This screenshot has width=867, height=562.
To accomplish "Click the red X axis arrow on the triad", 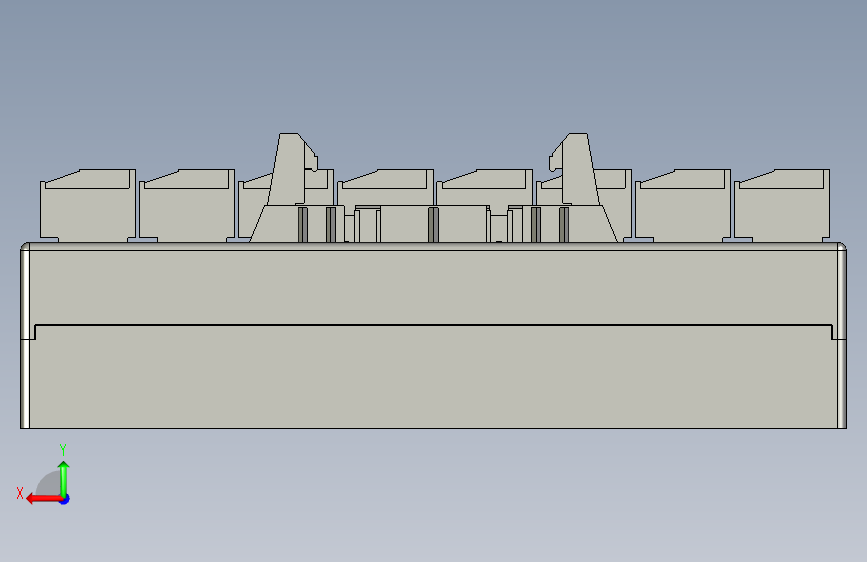I will [43, 499].
